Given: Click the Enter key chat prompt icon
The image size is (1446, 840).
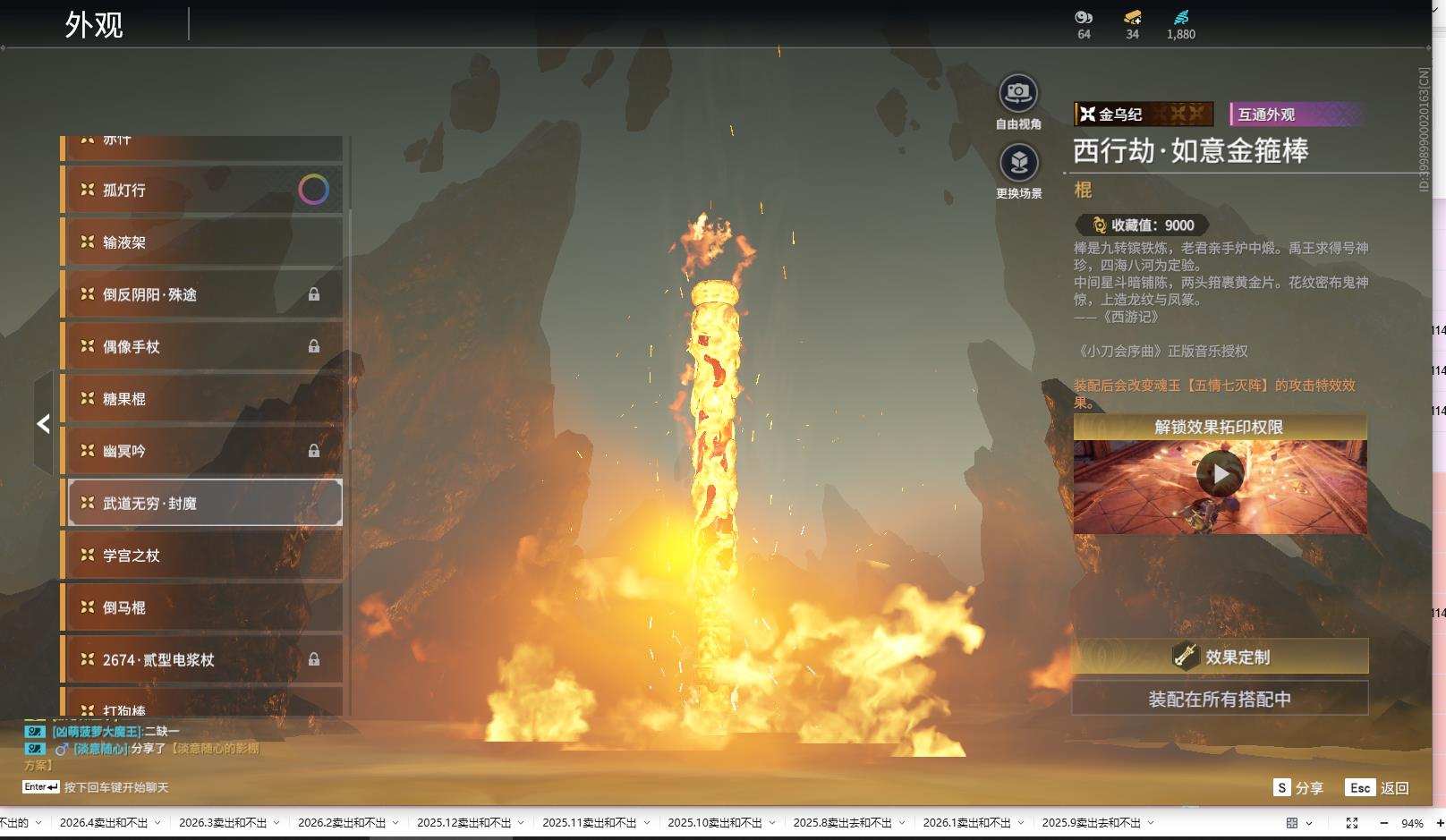Looking at the screenshot, I should 41,787.
